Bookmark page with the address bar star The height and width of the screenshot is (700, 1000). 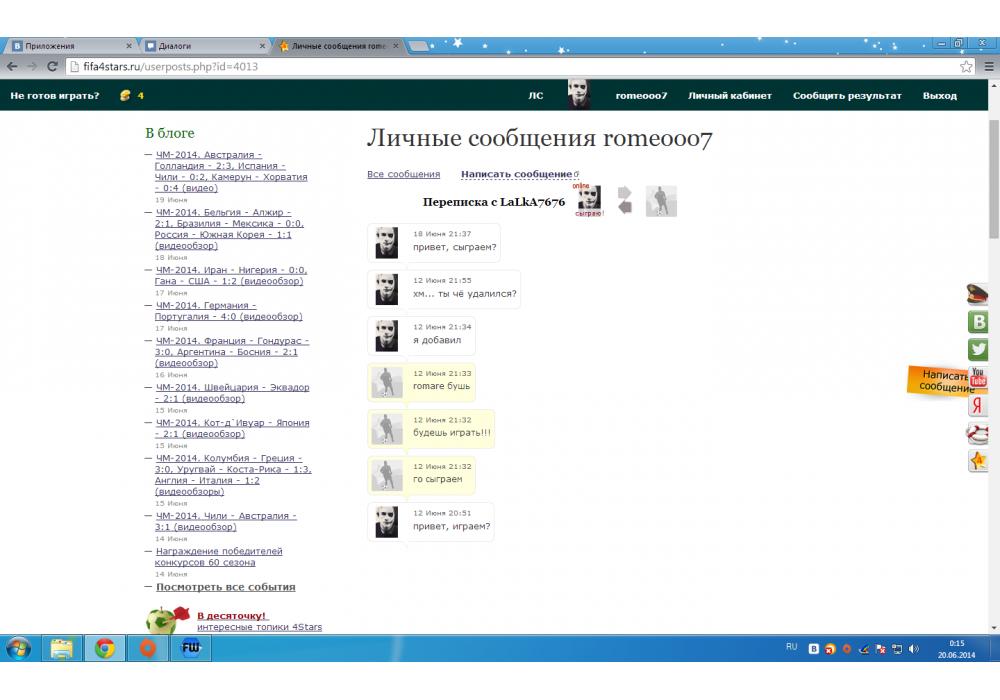[966, 67]
